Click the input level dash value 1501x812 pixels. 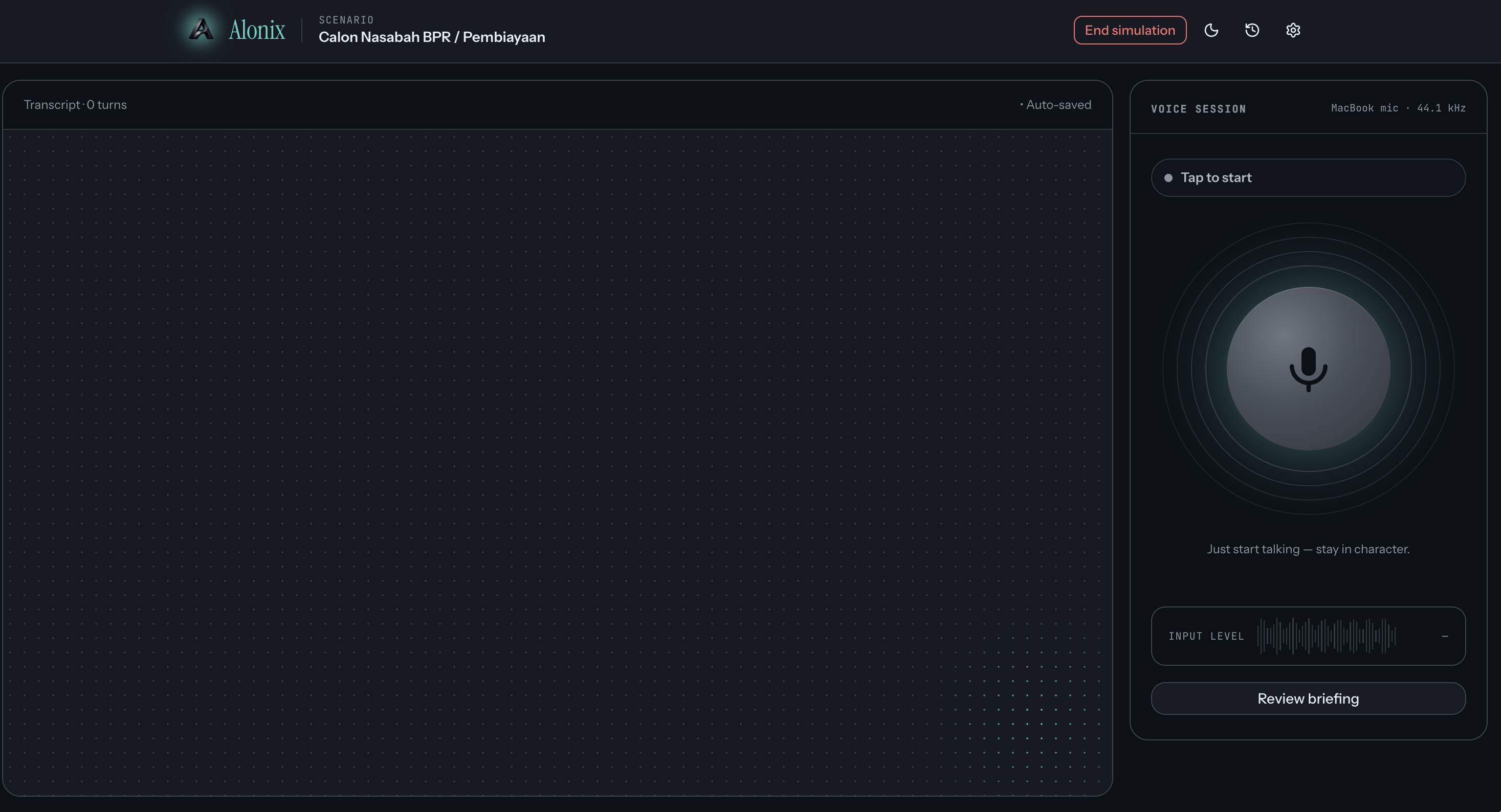tap(1445, 636)
